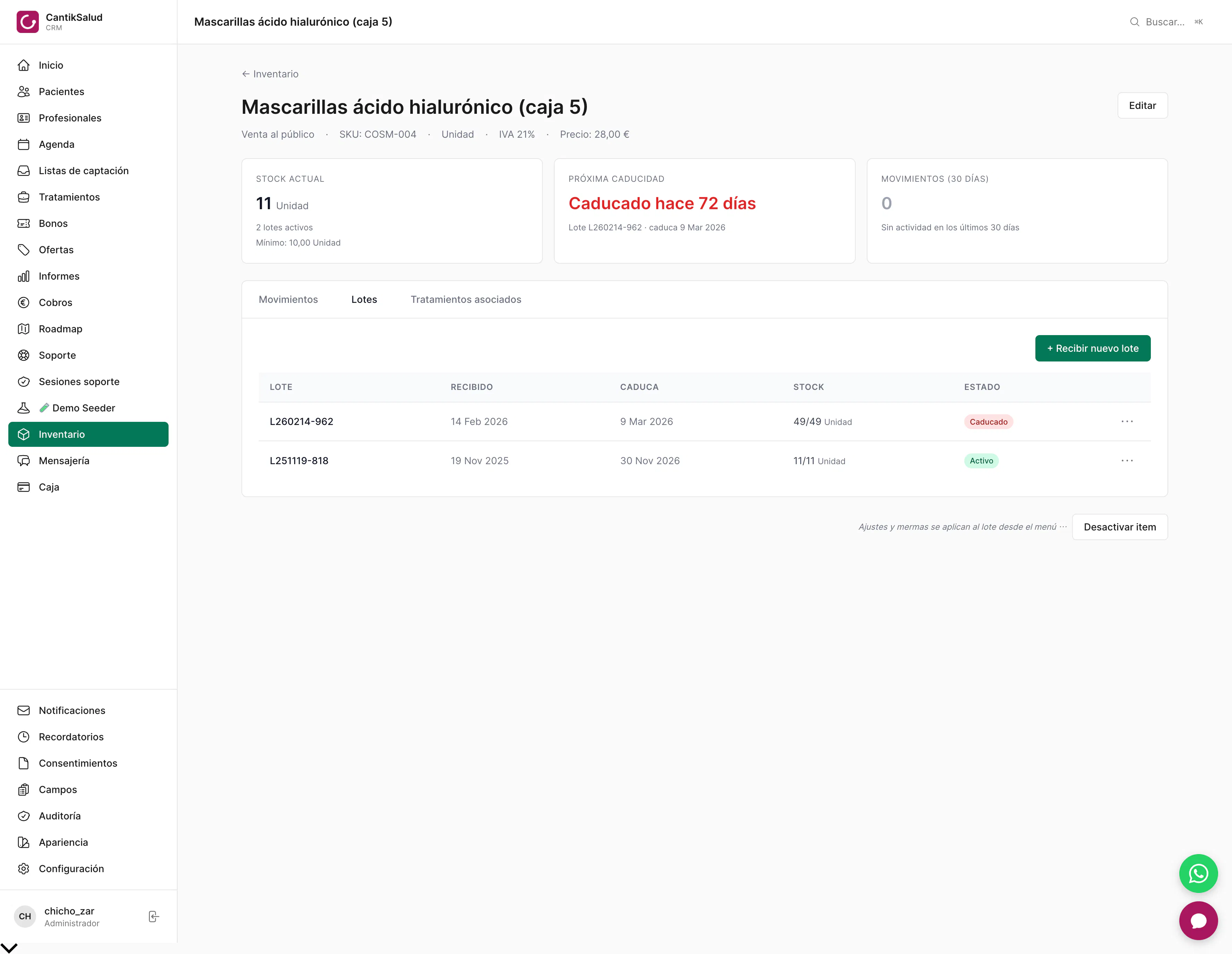Click the Activo status badge
The height and width of the screenshot is (954, 1232).
pyautogui.click(x=981, y=461)
